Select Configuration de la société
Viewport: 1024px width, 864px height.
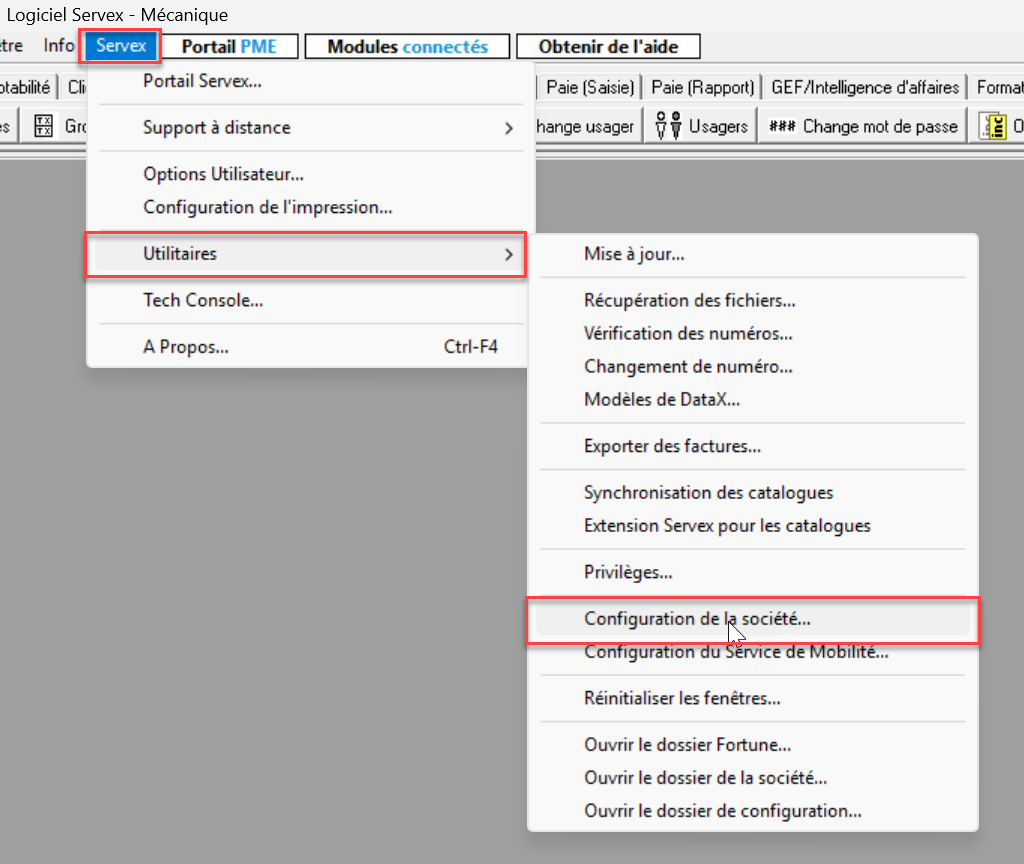pos(697,619)
